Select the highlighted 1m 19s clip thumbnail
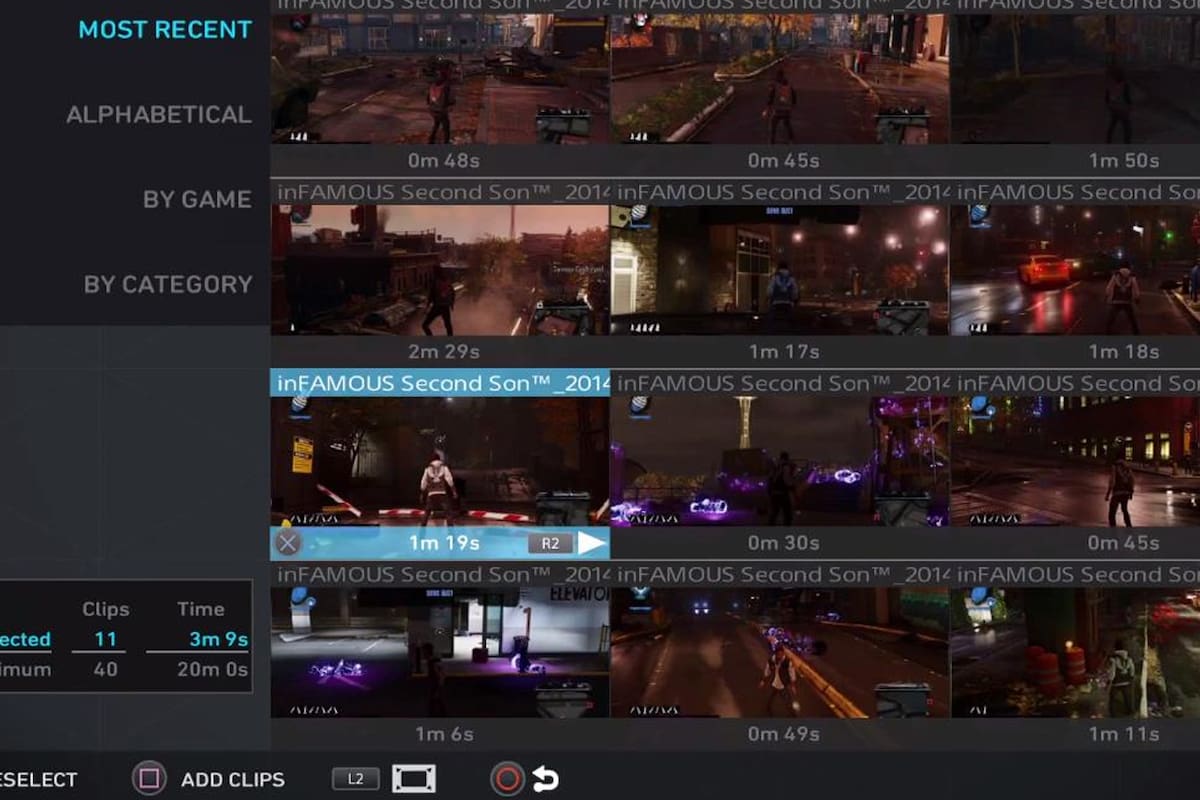Screen dimensions: 1200x800 440,461
